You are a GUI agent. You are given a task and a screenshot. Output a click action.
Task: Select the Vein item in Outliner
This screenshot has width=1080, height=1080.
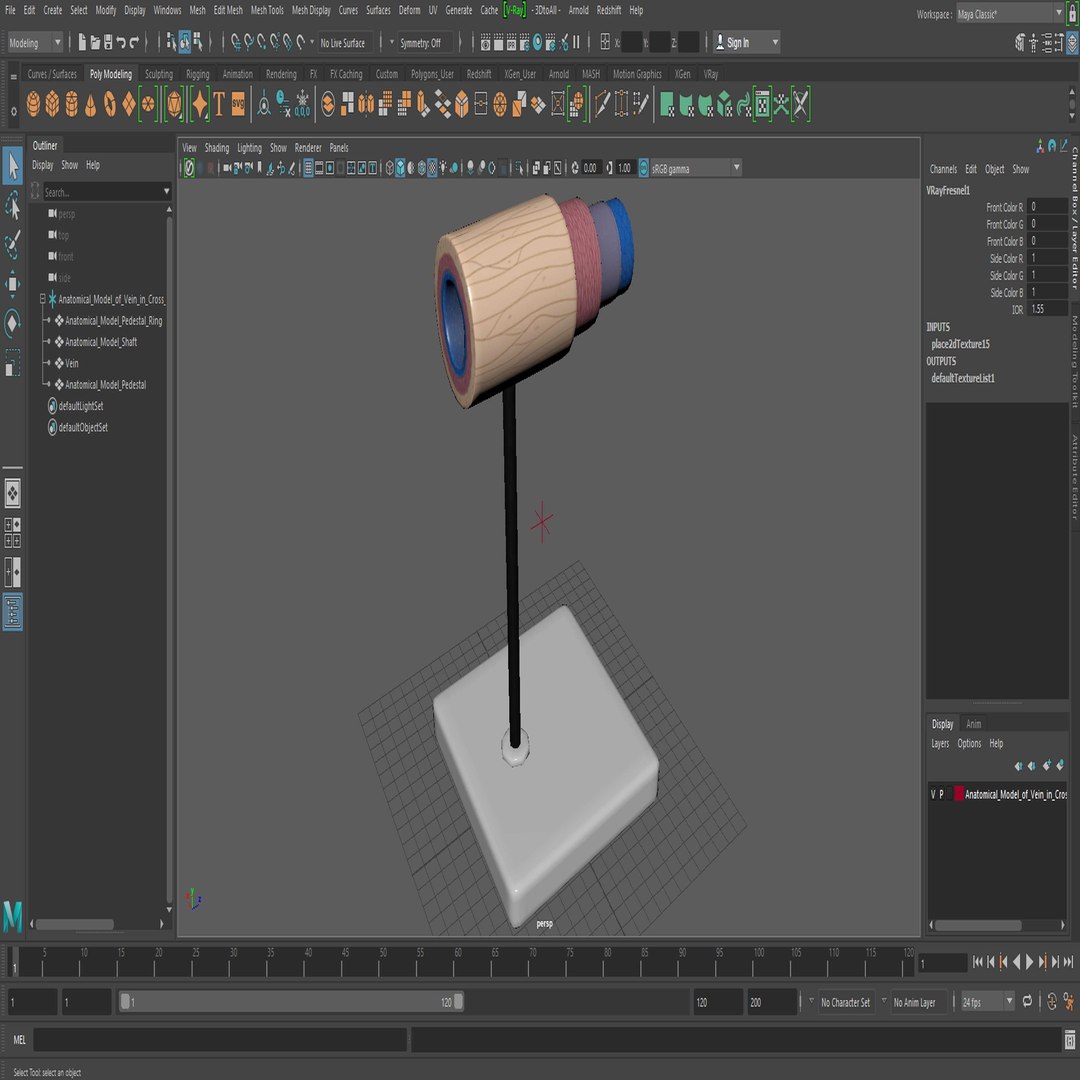coord(72,363)
